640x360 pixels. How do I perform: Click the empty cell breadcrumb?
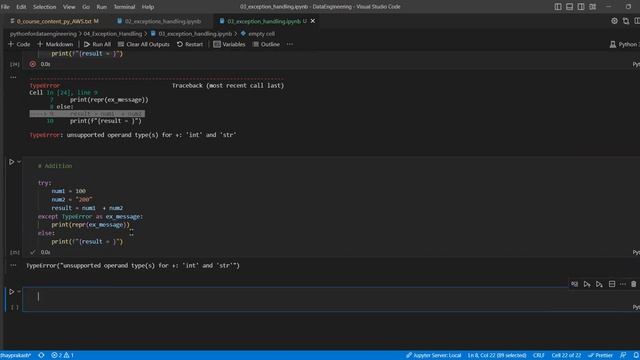tap(258, 34)
